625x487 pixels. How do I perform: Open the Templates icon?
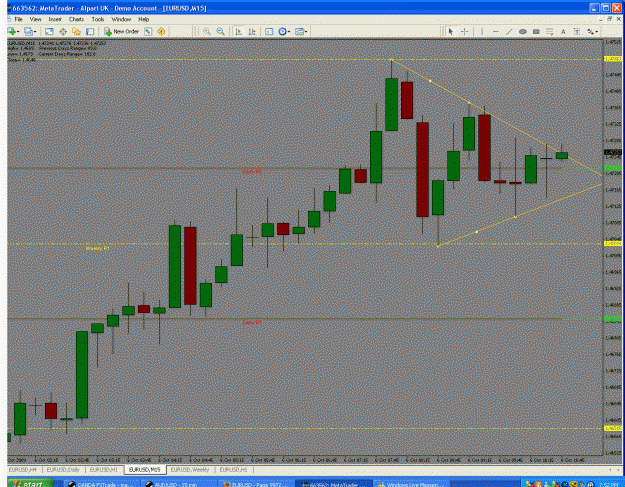coord(299,31)
